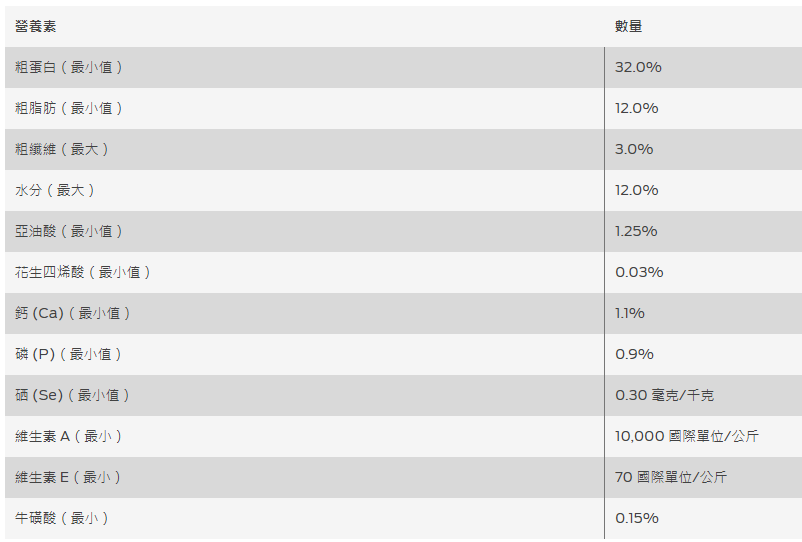The height and width of the screenshot is (542, 802).
Task: Select the 維生素 E (最小) row label
Action: pyautogui.click(x=68, y=477)
